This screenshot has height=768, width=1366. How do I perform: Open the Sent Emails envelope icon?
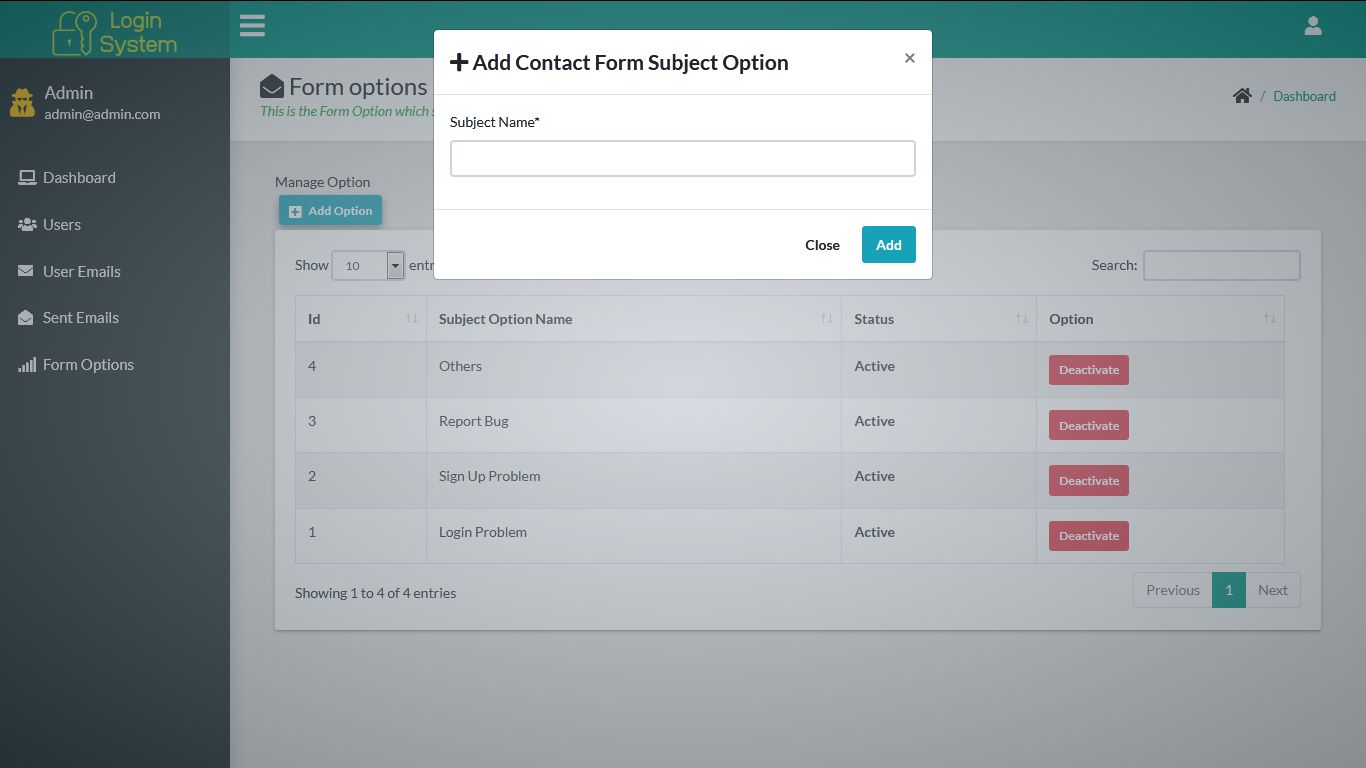pos(26,317)
